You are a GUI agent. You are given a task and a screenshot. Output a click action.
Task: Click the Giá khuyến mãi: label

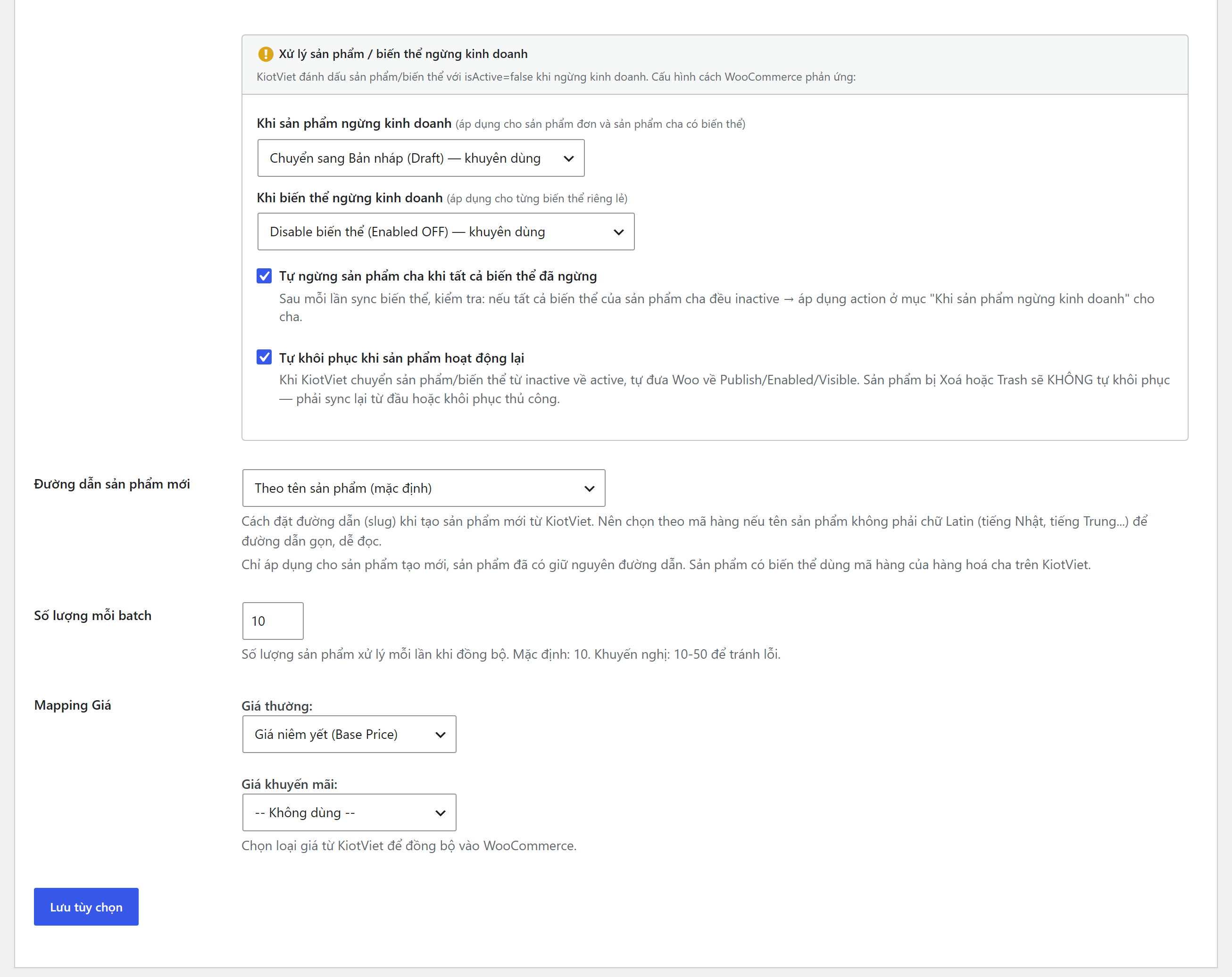(289, 785)
